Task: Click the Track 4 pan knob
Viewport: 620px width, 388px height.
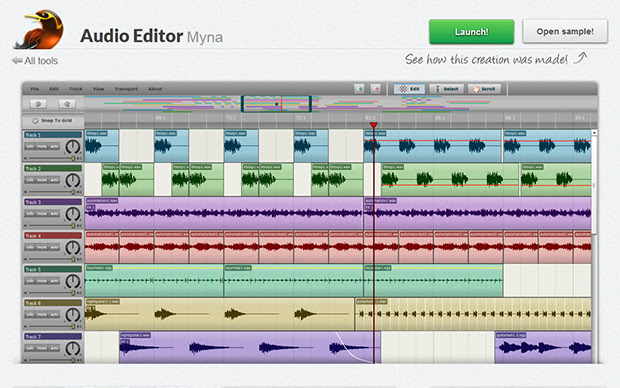Action: click(72, 248)
